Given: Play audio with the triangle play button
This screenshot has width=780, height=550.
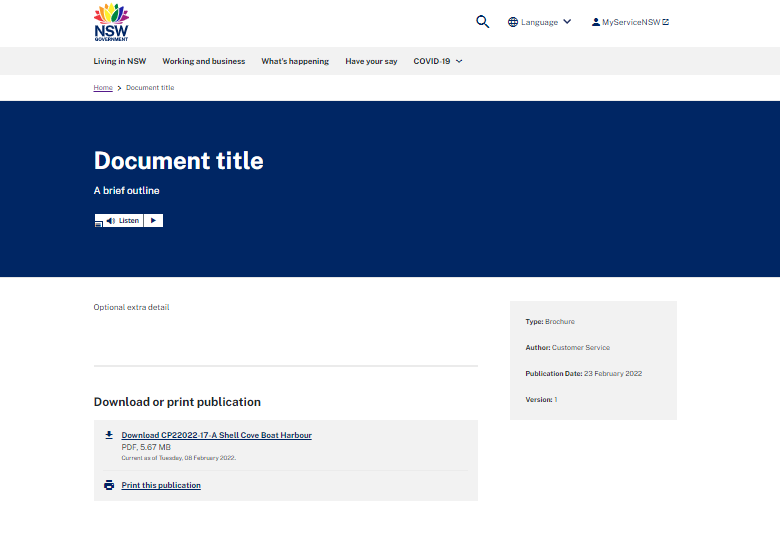Looking at the screenshot, I should [153, 220].
